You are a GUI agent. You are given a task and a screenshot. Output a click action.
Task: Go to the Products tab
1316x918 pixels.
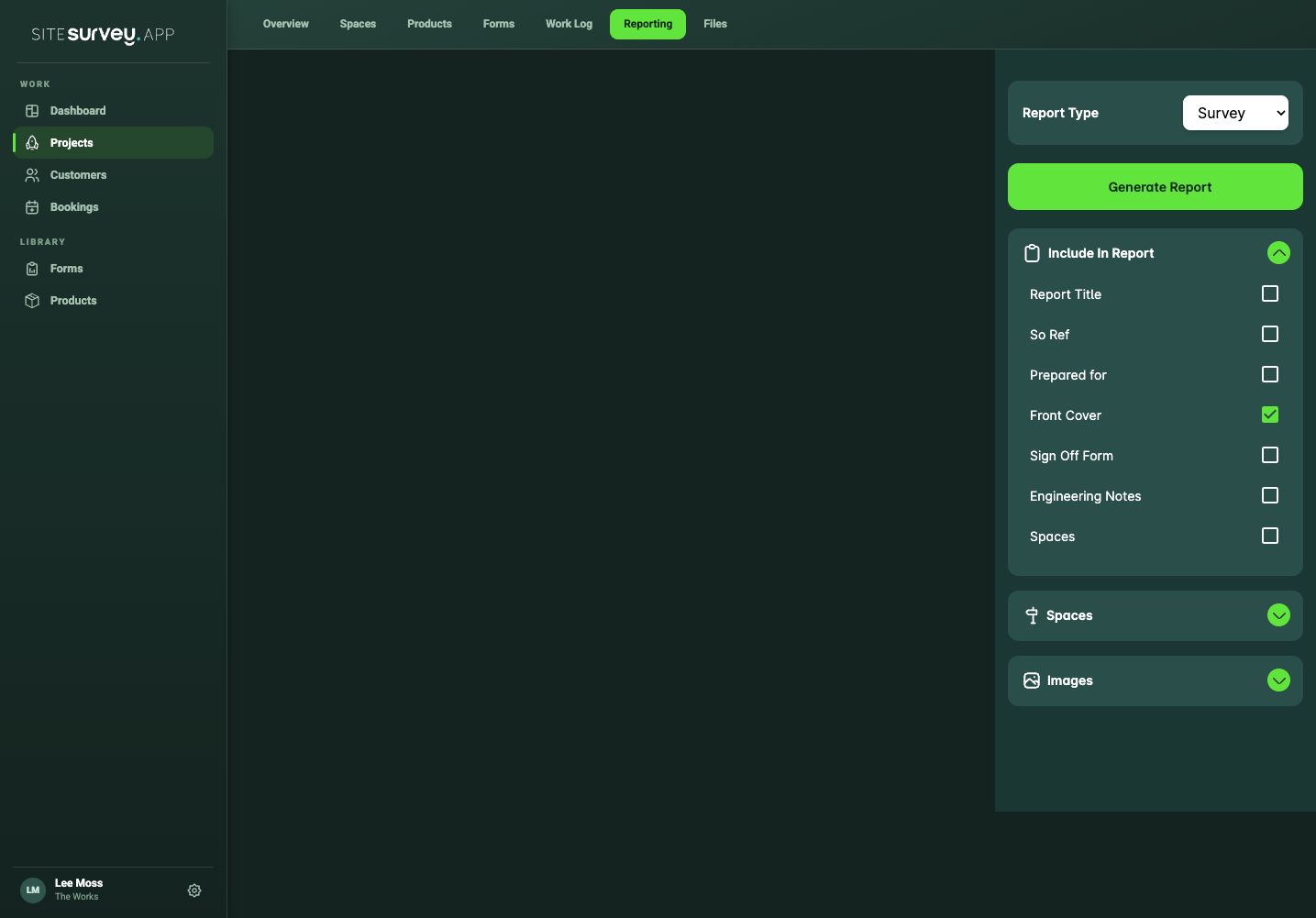[x=429, y=24]
